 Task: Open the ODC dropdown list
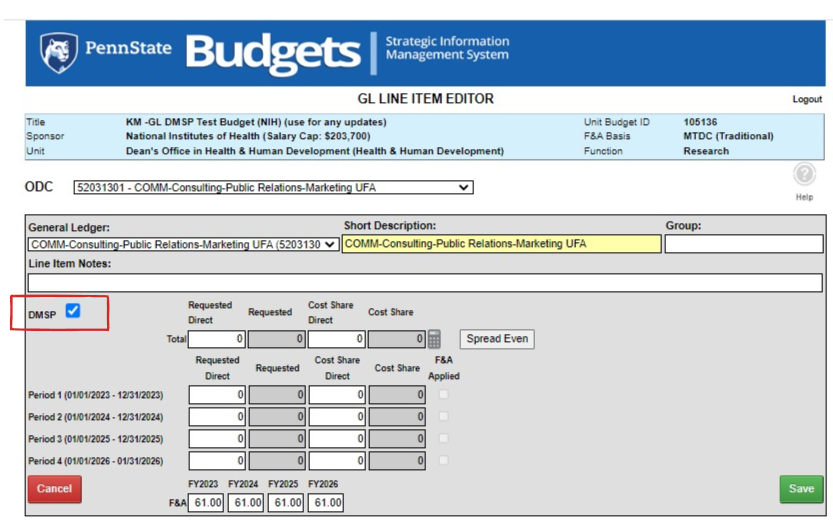pos(274,187)
